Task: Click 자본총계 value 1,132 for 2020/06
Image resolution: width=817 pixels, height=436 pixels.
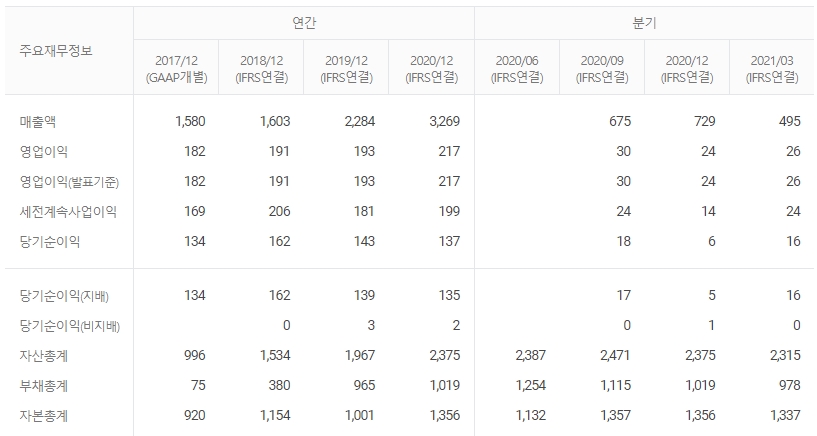Action: click(530, 415)
